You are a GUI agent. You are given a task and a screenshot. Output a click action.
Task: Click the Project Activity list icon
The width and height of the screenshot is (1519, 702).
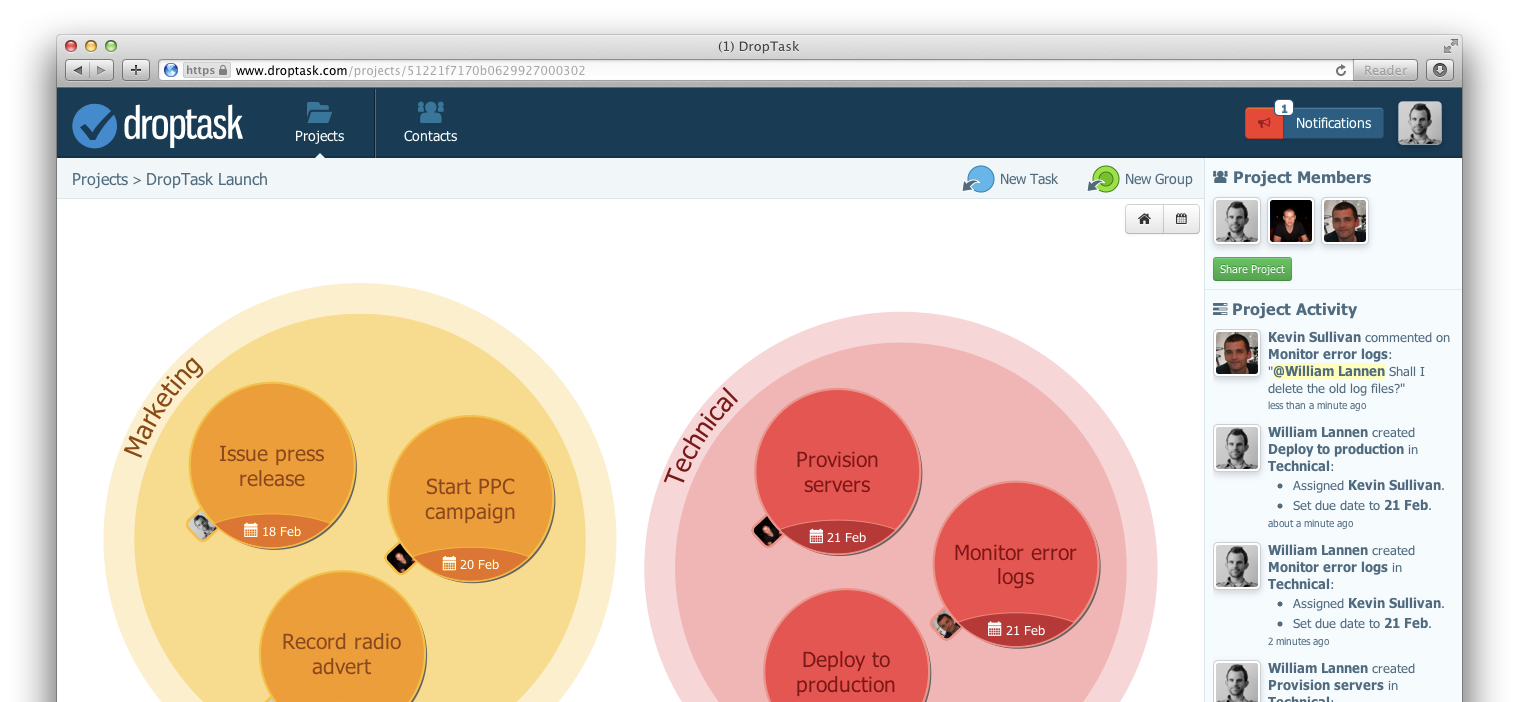pyautogui.click(x=1219, y=308)
